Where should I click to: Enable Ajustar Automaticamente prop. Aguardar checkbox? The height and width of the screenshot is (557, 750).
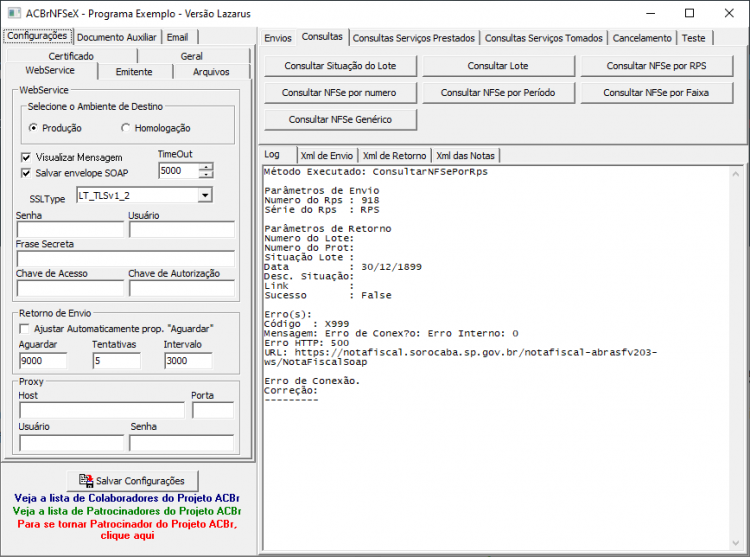pos(24,329)
